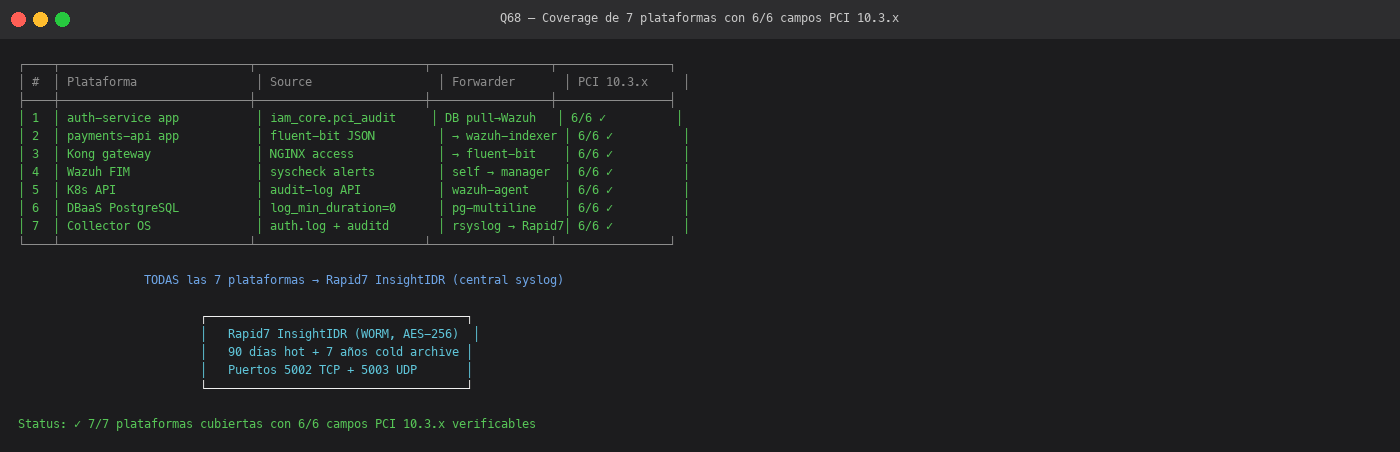Click the 6/6 ✓ value in Kong gateway row
1400x452 pixels.
pyautogui.click(x=595, y=154)
